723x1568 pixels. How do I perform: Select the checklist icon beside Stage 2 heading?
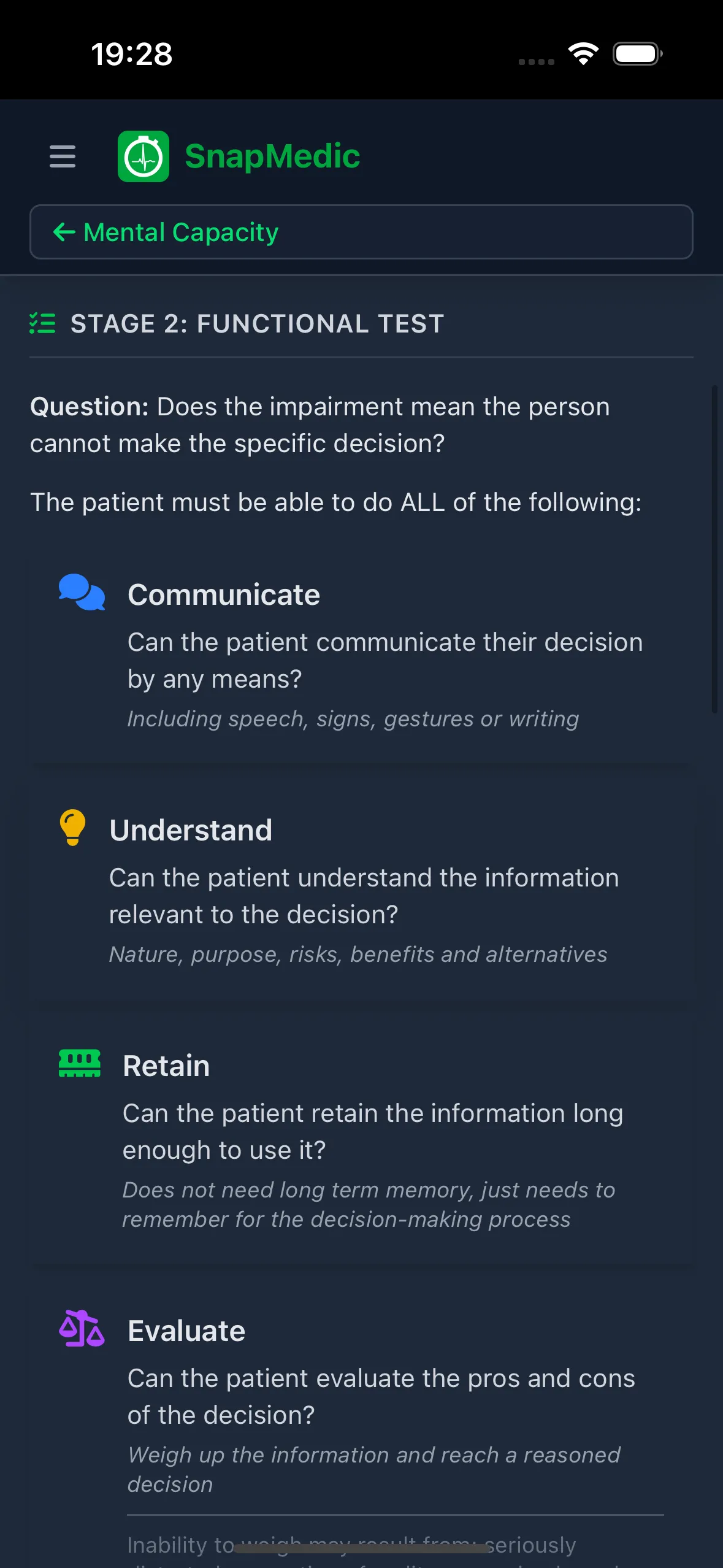pos(42,323)
